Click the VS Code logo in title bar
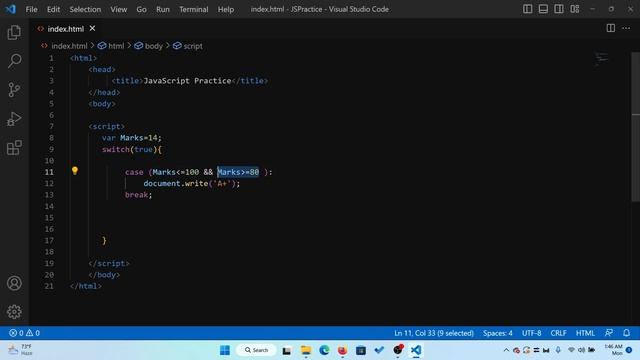This screenshot has width=640, height=360. [x=11, y=9]
